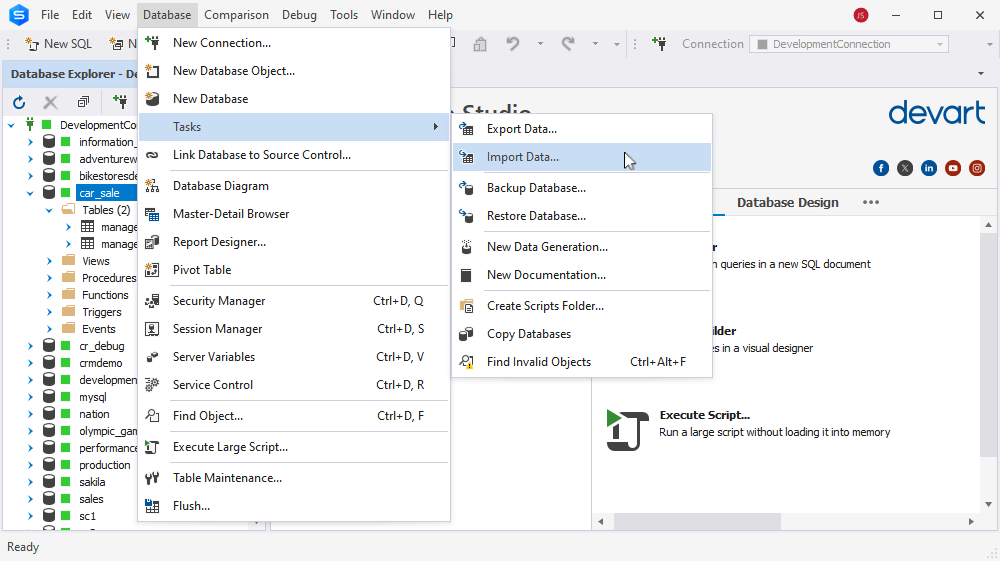Open Devart YouTube icon
Image resolution: width=1000 pixels, height=561 pixels.
coord(953,168)
